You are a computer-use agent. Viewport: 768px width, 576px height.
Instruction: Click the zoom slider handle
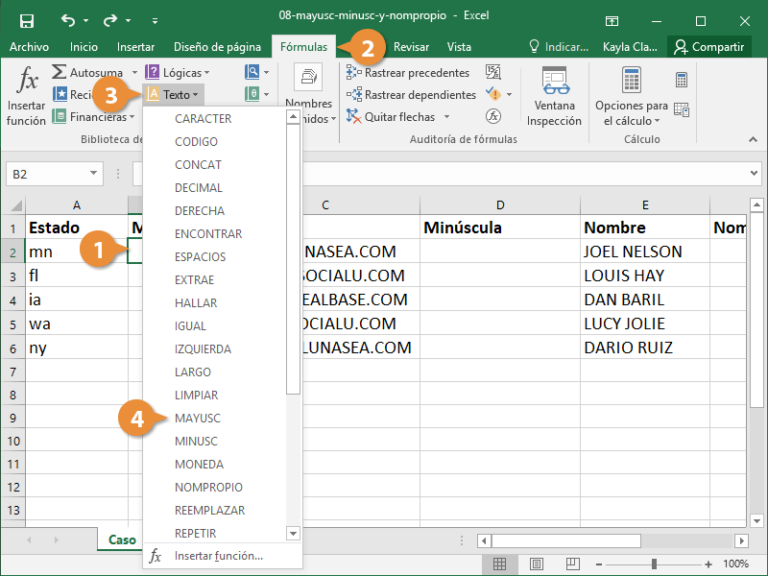tap(654, 564)
